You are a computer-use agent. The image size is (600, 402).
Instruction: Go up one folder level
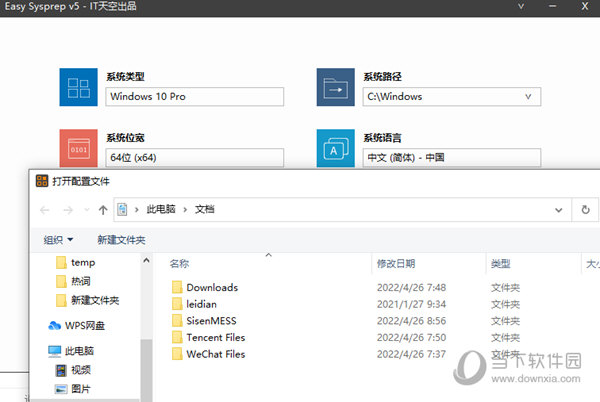[103, 210]
